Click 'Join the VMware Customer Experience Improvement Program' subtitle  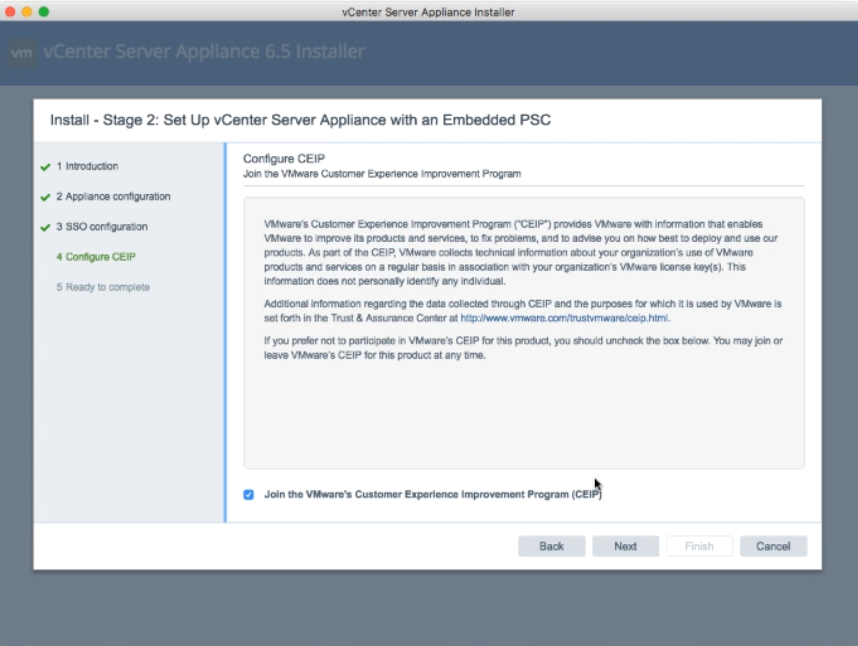[382, 174]
